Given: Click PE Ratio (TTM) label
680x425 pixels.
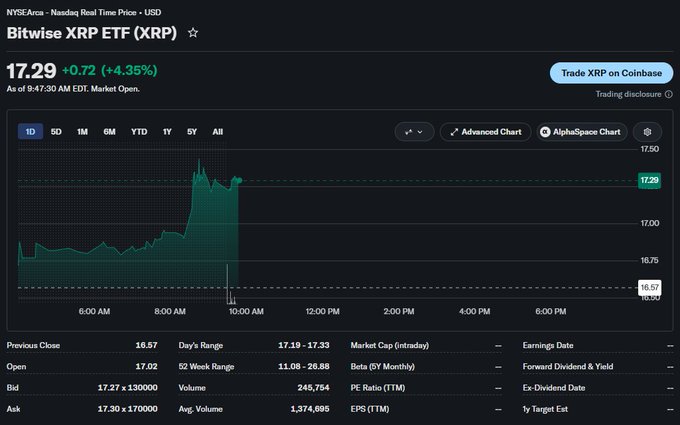Looking at the screenshot, I should (378, 388).
